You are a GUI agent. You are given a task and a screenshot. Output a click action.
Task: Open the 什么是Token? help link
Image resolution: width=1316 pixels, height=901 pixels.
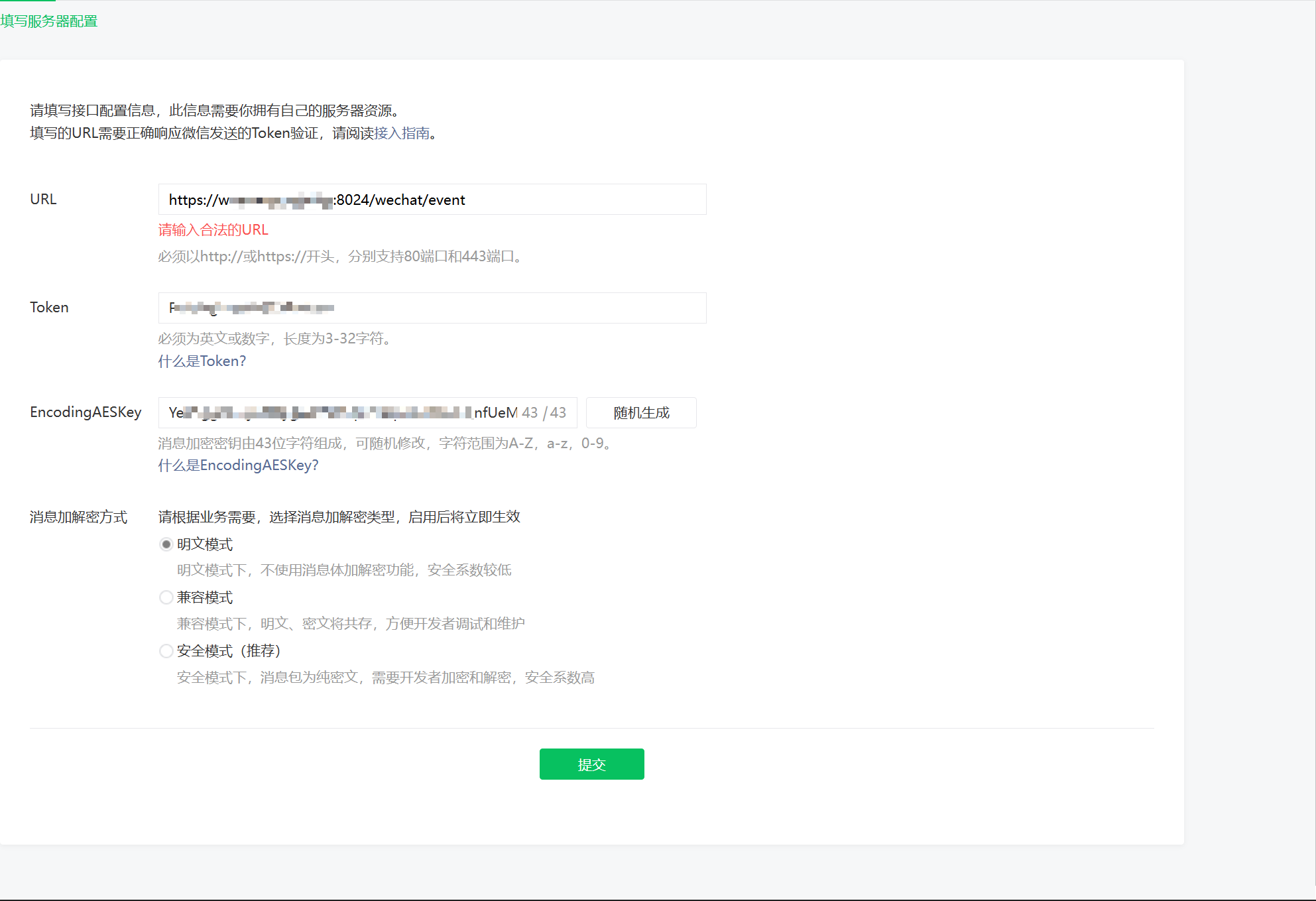202,361
